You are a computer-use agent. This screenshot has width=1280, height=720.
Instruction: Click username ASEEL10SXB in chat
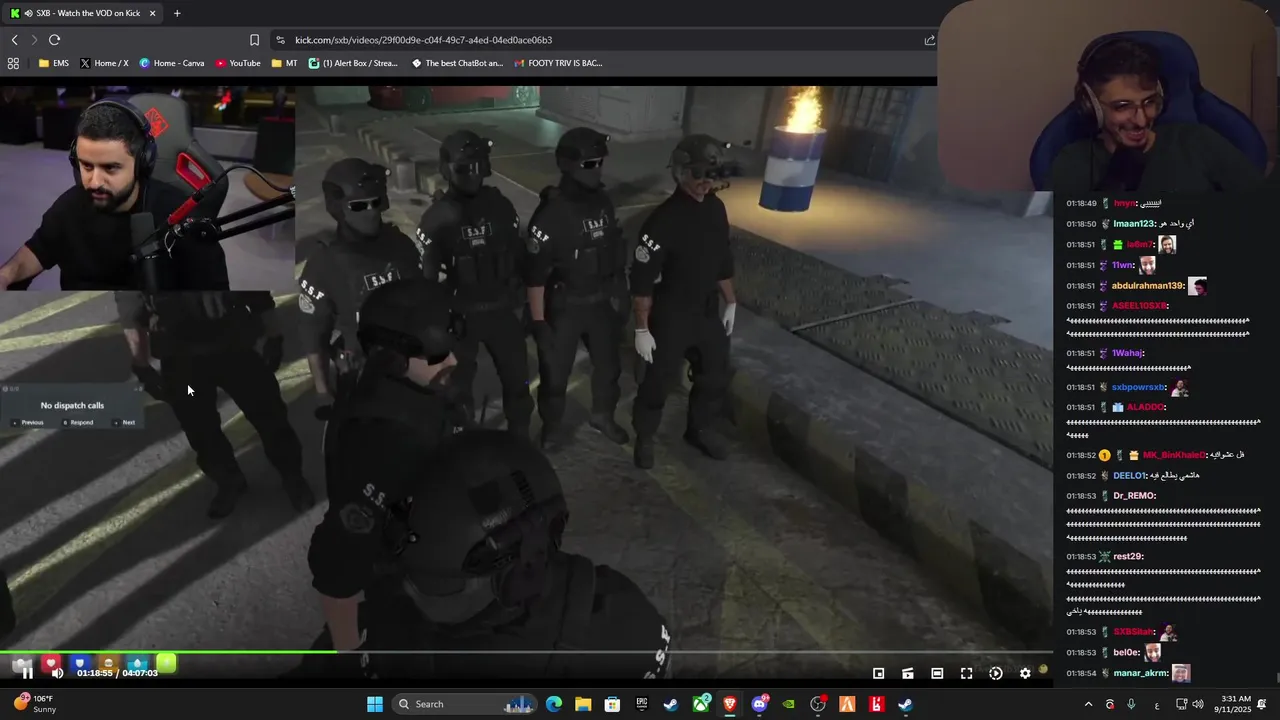pyautogui.click(x=1139, y=306)
